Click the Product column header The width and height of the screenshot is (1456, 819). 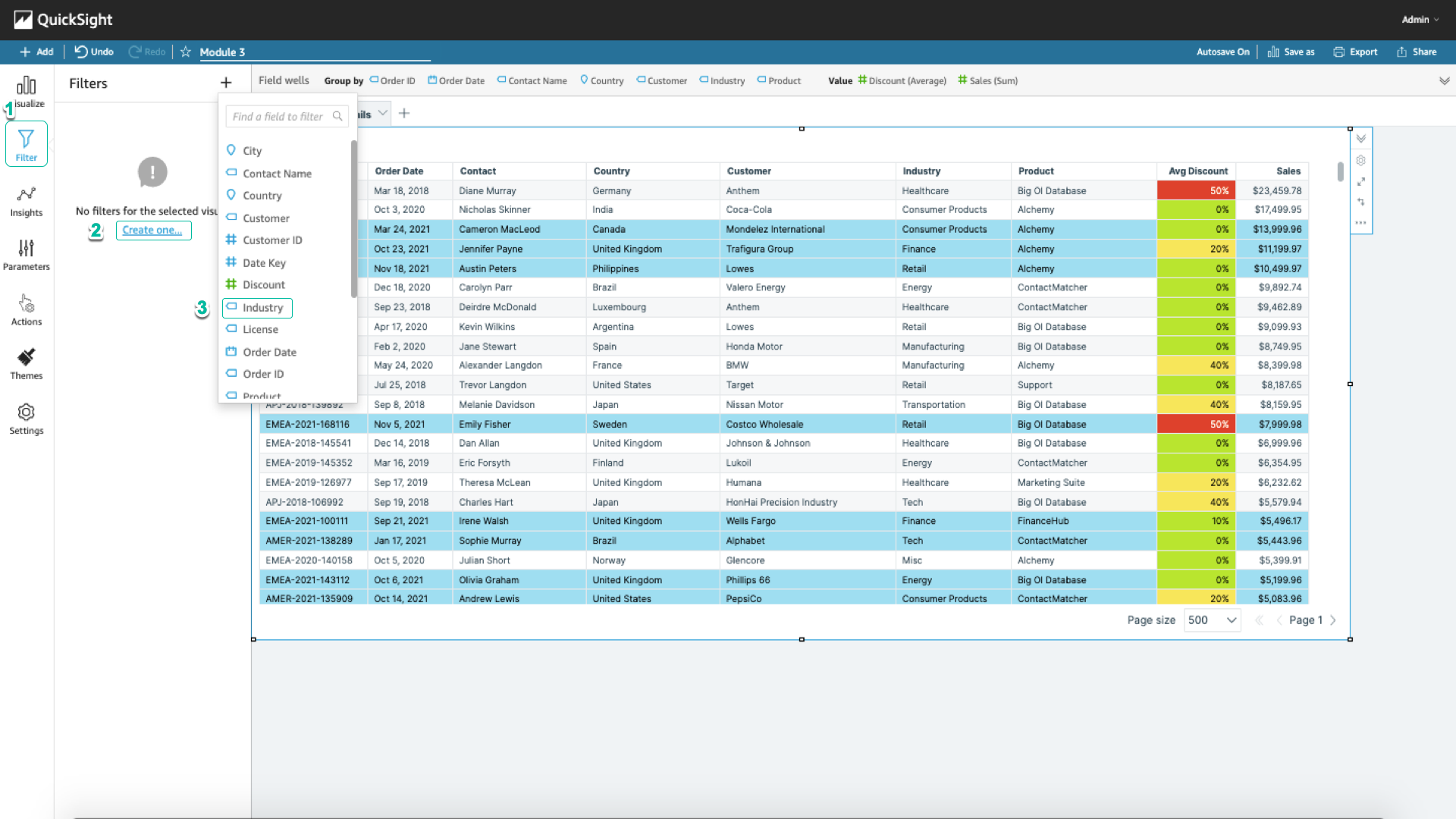[1083, 171]
